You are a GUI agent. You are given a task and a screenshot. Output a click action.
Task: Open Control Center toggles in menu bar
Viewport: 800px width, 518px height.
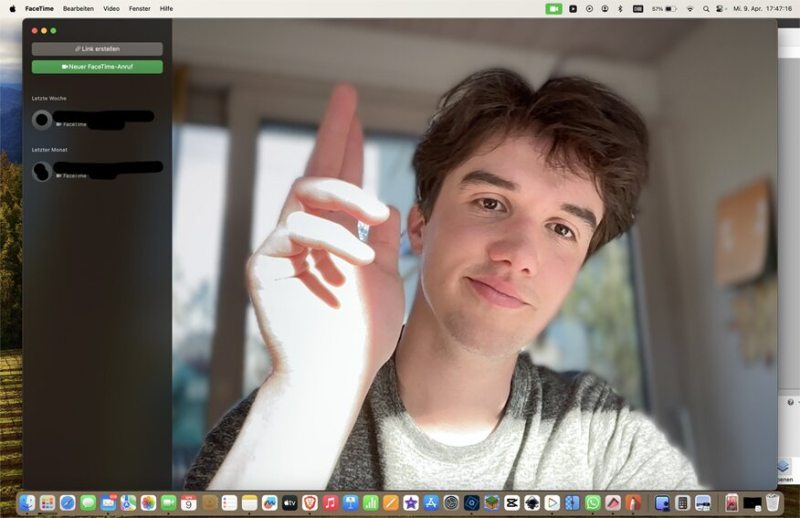click(721, 8)
